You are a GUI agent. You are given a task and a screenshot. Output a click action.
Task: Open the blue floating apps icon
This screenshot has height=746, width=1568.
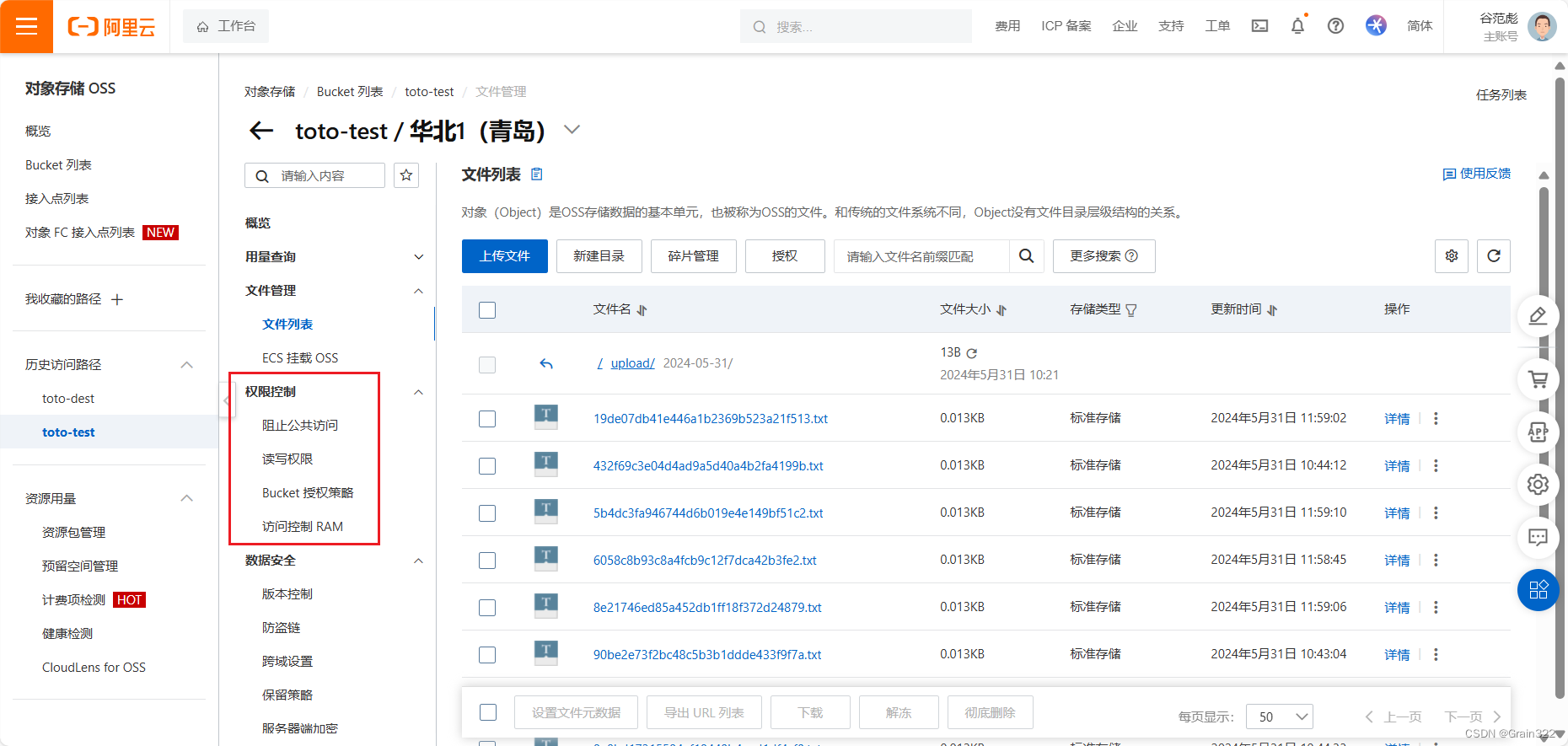[x=1538, y=590]
